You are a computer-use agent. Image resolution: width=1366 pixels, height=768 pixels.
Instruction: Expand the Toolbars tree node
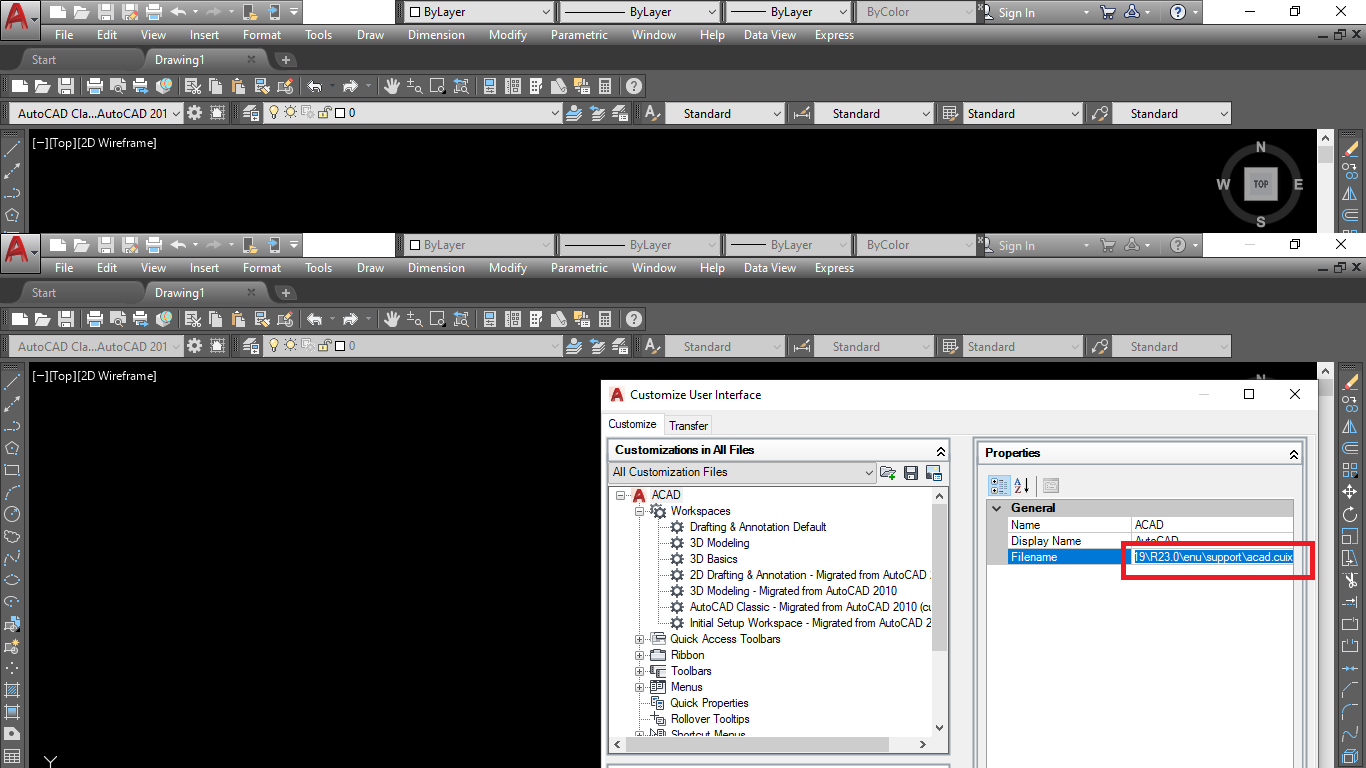[640, 671]
